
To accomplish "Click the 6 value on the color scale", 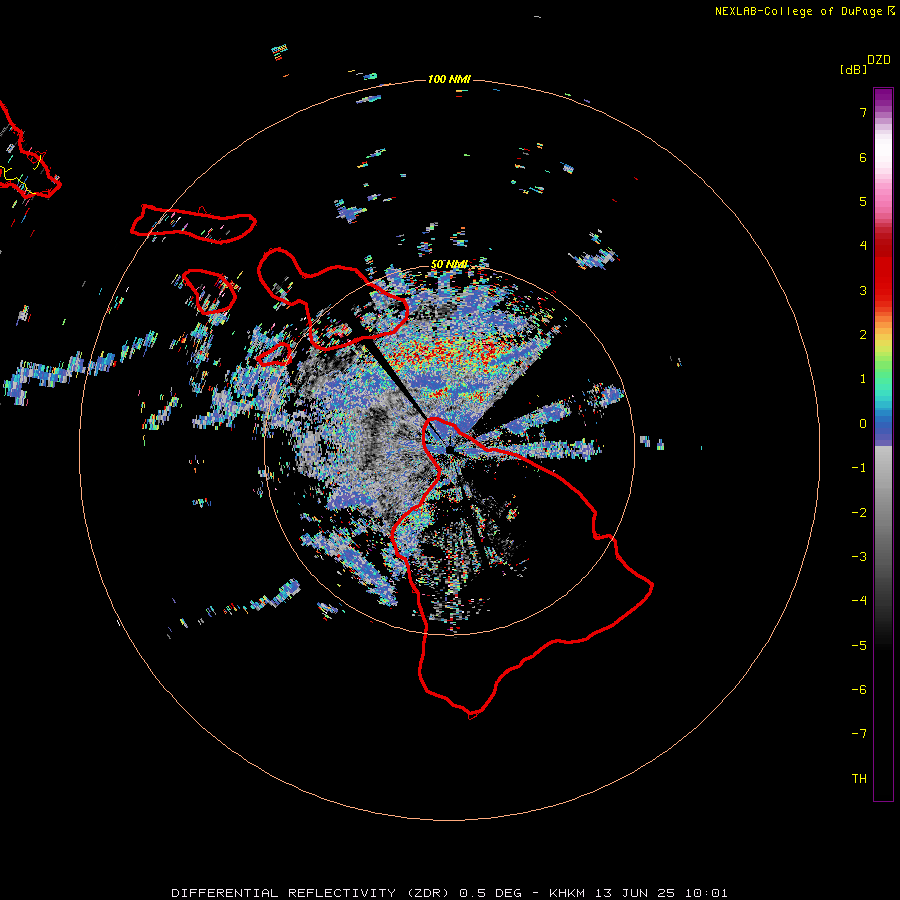I will (863, 157).
